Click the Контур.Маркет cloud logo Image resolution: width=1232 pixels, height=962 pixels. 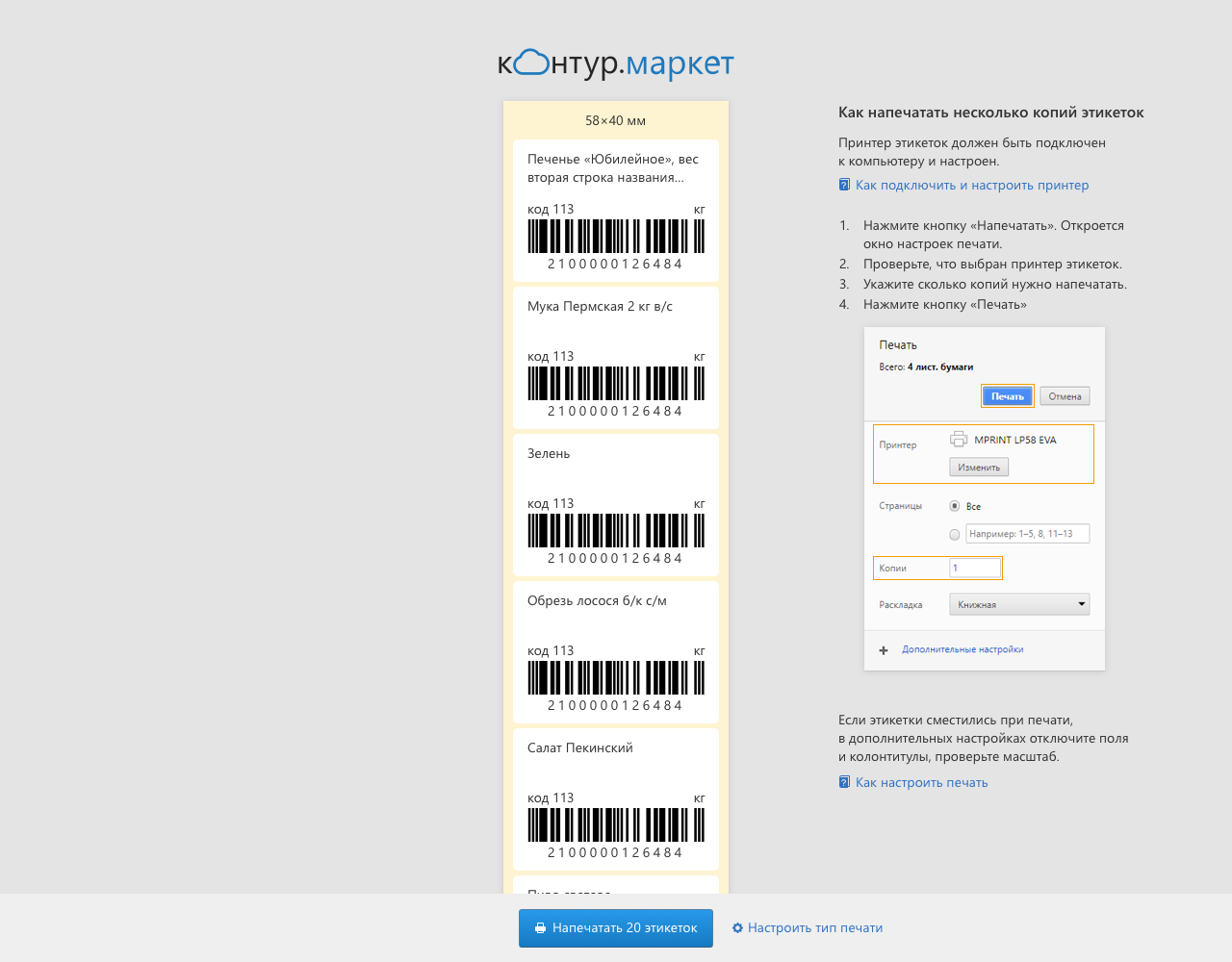(x=615, y=63)
